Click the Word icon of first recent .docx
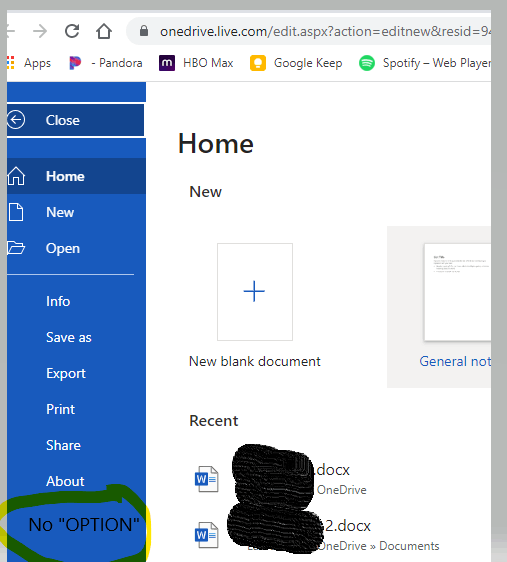 click(x=206, y=479)
